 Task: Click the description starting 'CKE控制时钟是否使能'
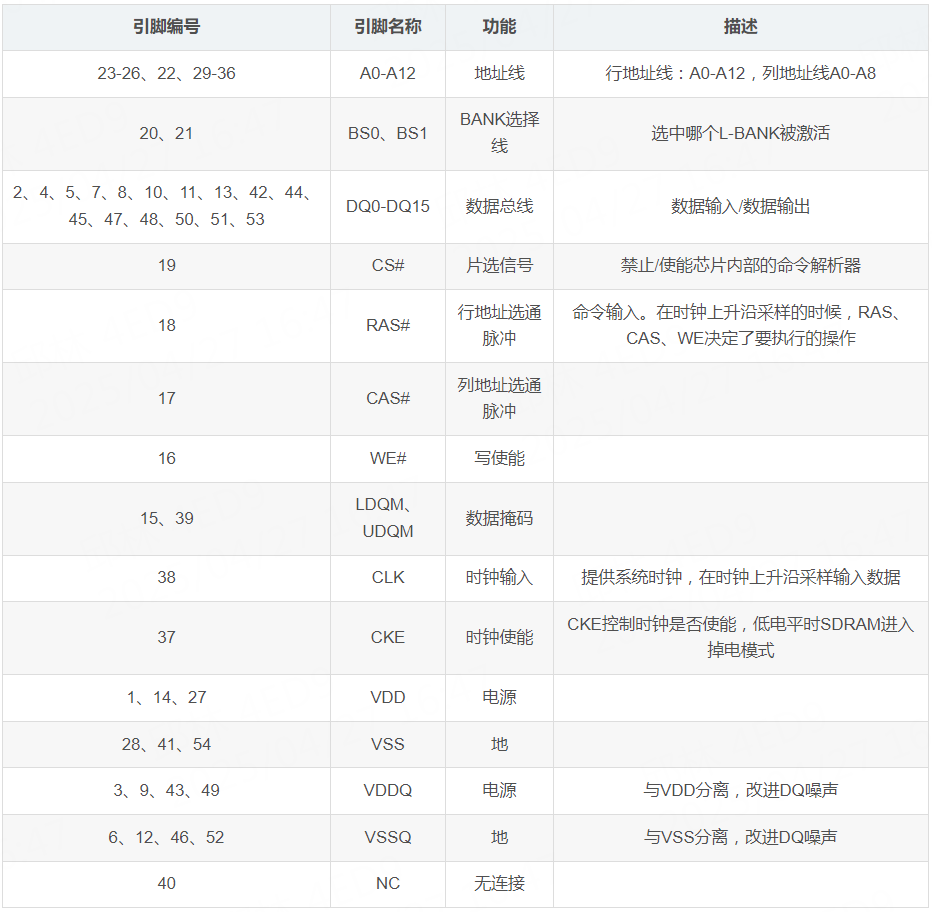(741, 637)
